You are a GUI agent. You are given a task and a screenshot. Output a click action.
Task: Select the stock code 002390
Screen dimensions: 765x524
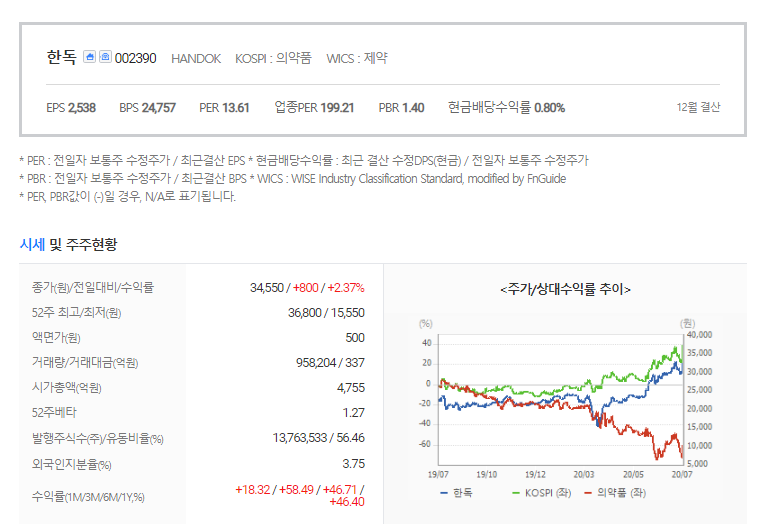136,59
